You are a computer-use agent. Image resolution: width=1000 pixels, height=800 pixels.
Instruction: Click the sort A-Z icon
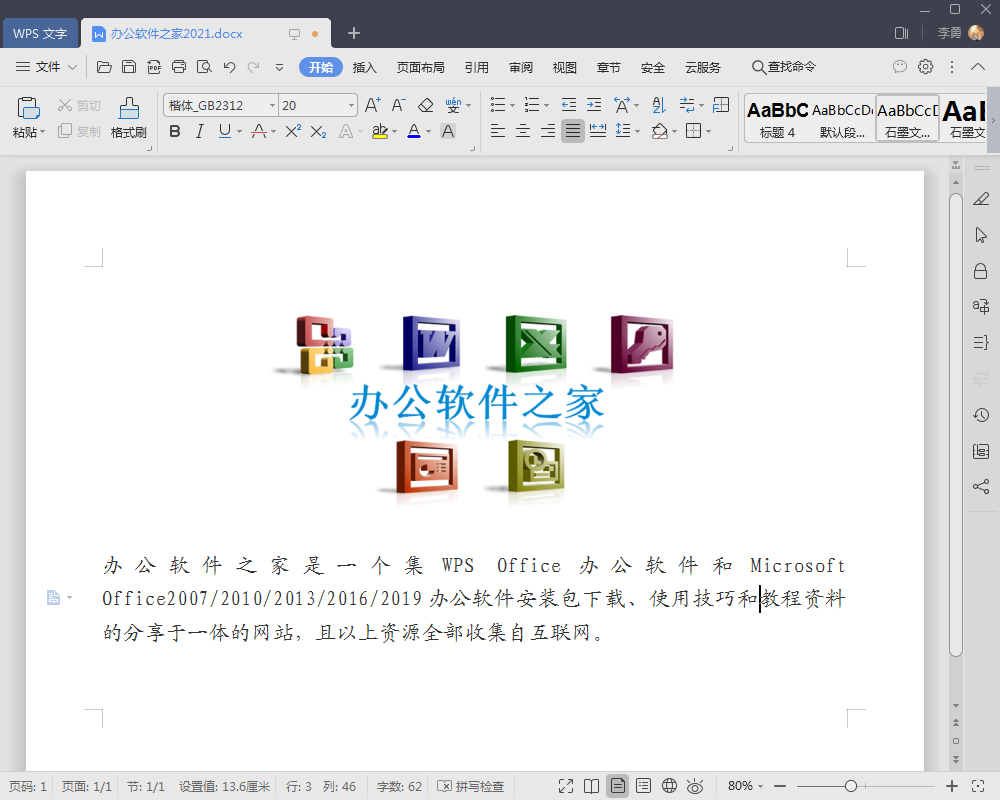(659, 105)
